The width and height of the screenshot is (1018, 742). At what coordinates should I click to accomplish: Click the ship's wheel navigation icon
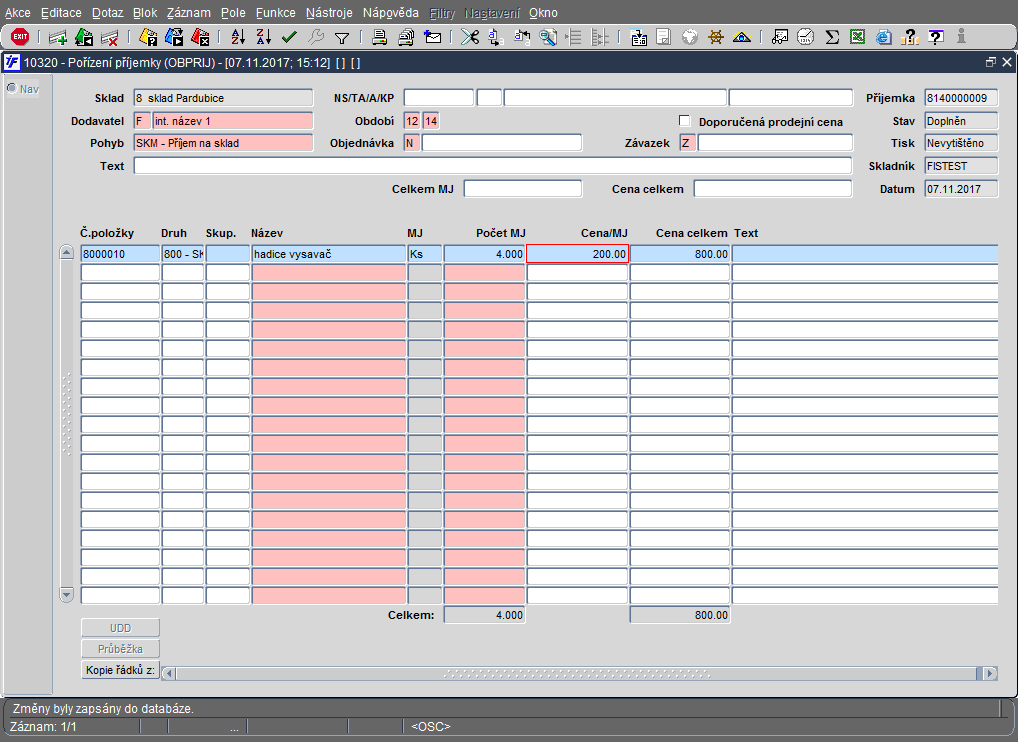715,38
